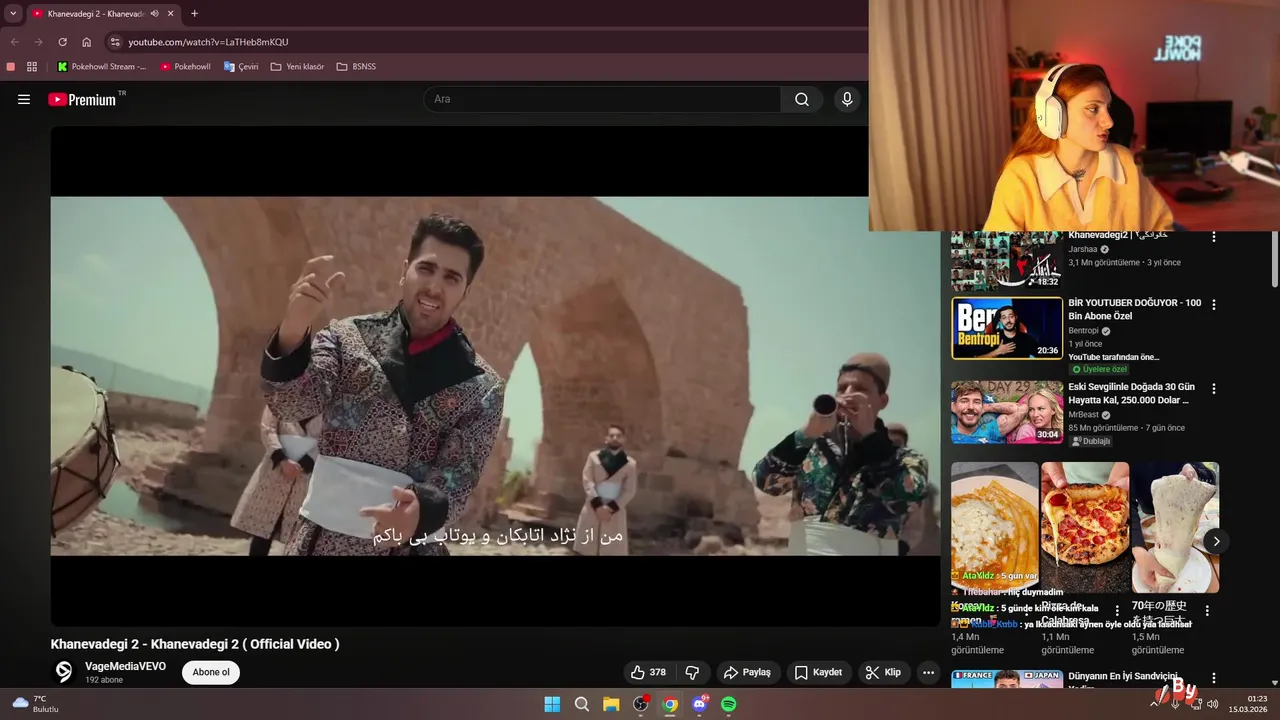Screen dimensions: 1280x720
Task: Open the stretchy dough Shorts thumbnail
Action: (x=1175, y=527)
